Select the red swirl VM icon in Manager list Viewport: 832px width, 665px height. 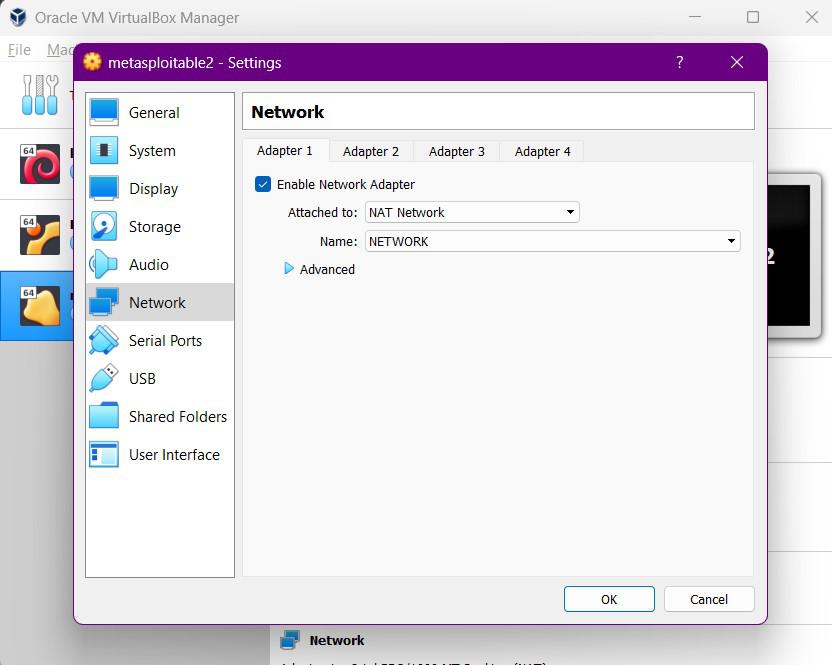click(40, 164)
